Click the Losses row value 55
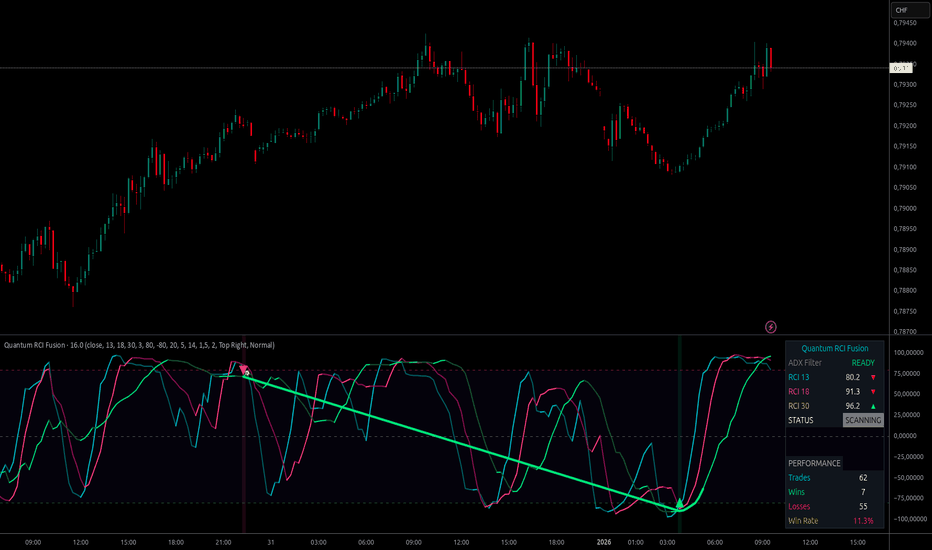Image resolution: width=932 pixels, height=550 pixels. (862, 507)
